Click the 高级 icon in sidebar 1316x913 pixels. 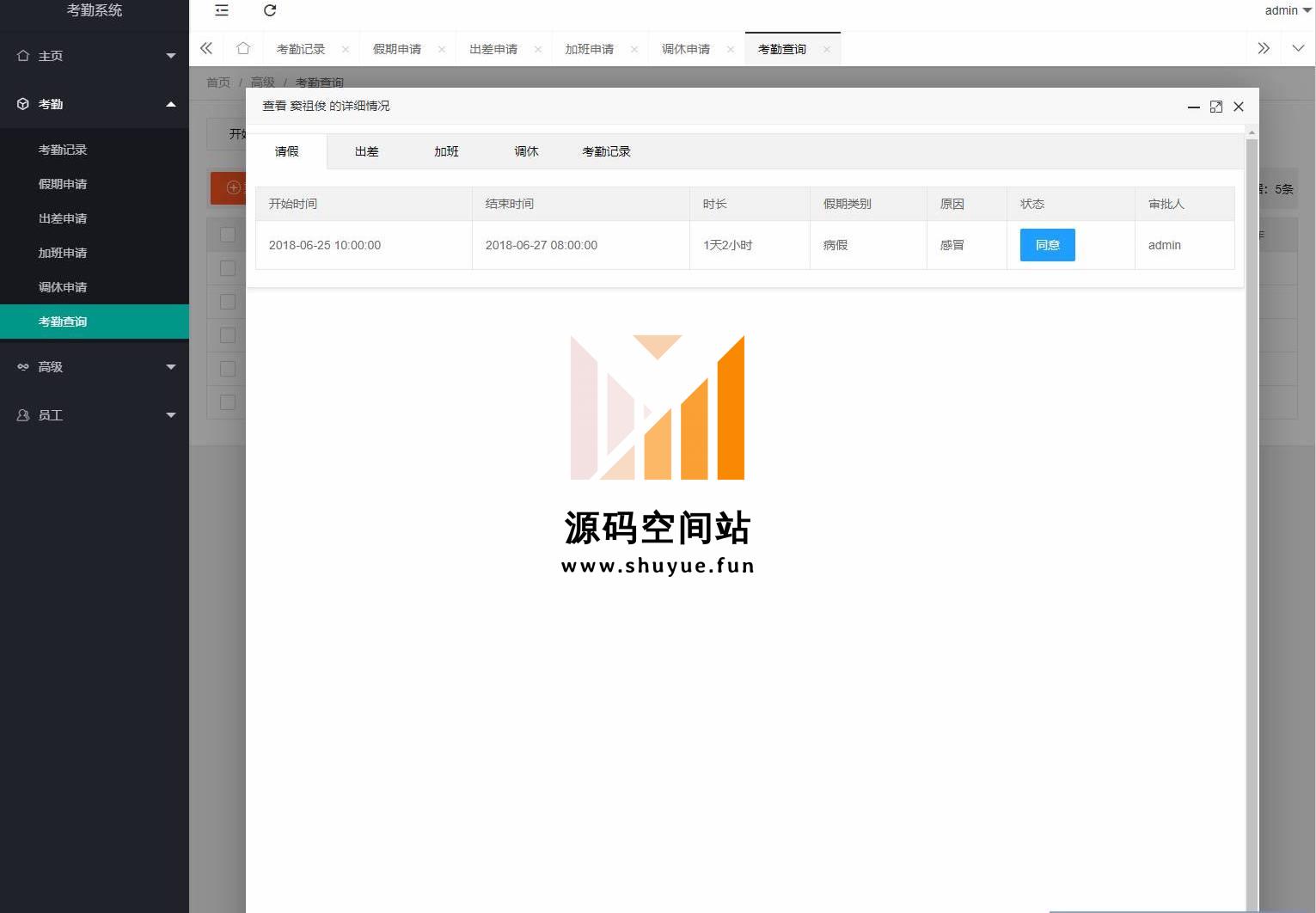coord(23,366)
